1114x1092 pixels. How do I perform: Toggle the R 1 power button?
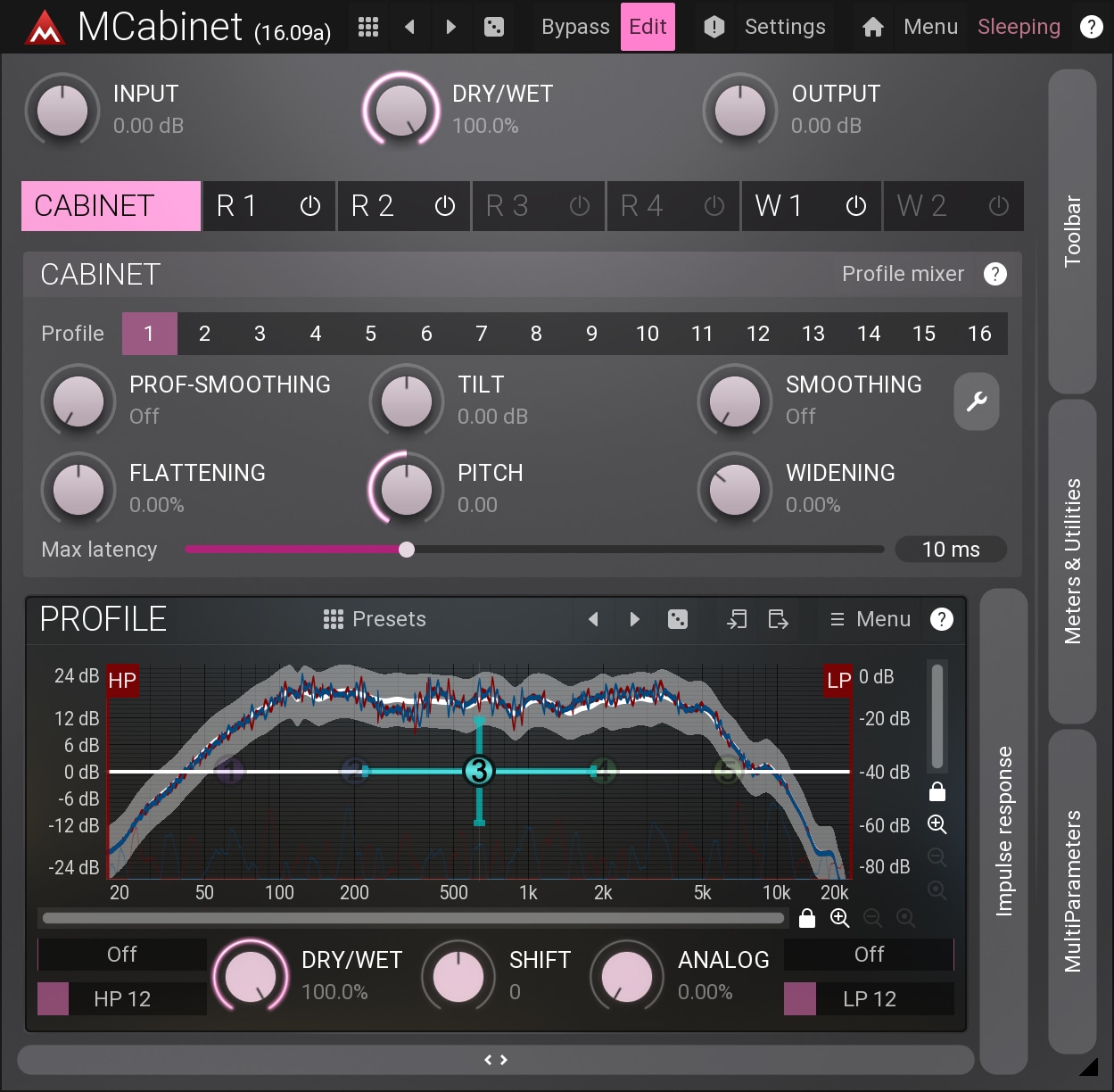click(x=310, y=206)
